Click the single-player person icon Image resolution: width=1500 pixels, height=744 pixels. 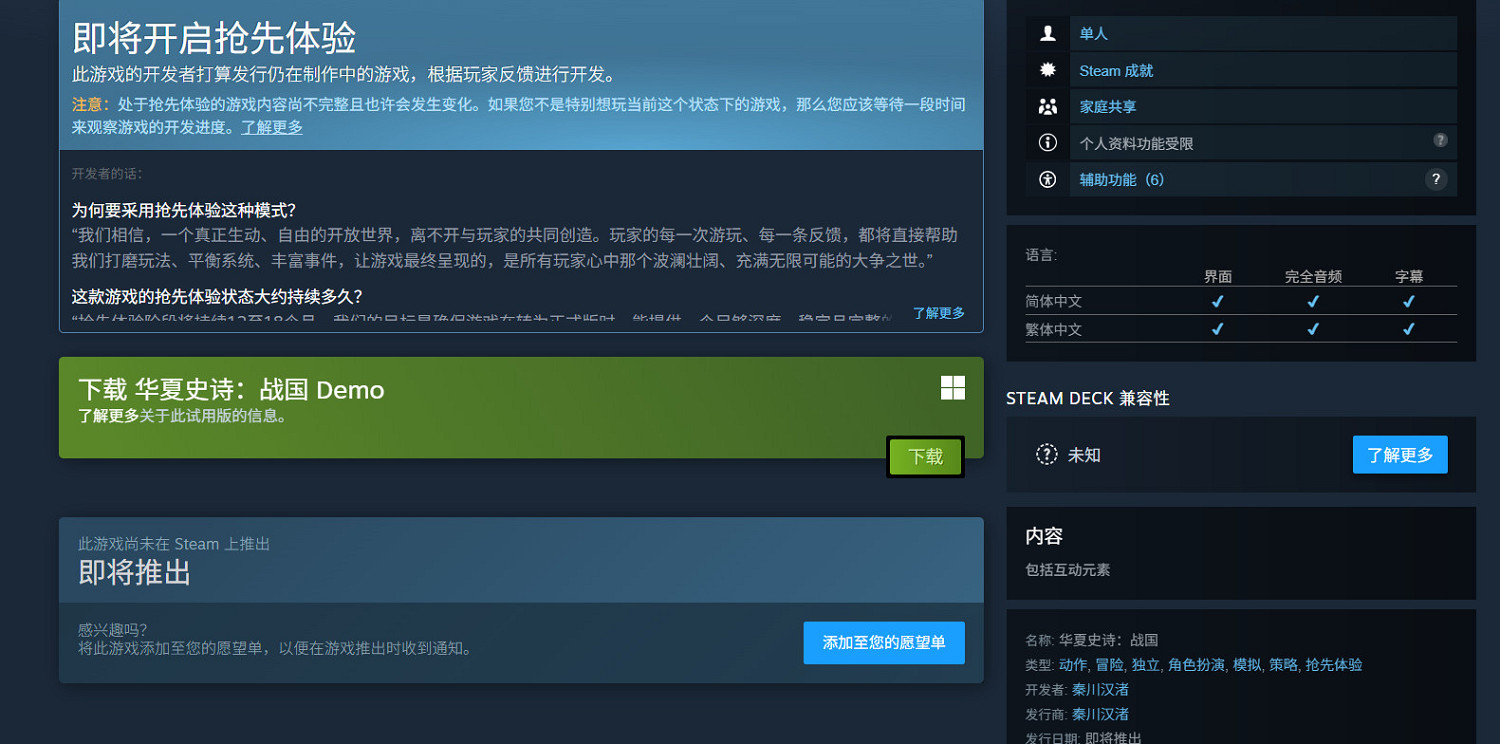1047,34
